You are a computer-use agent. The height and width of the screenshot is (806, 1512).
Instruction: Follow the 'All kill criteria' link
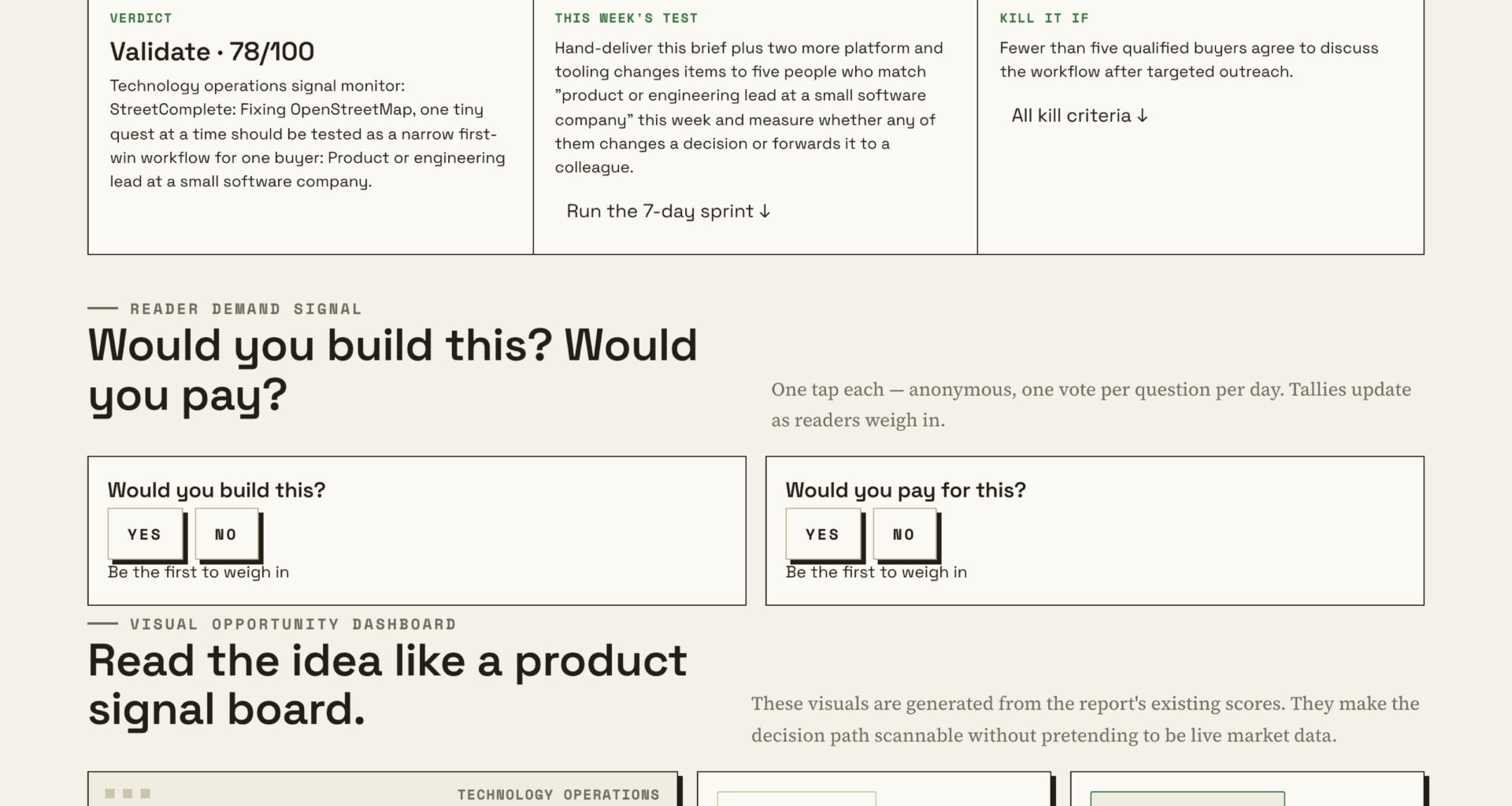tap(1080, 116)
